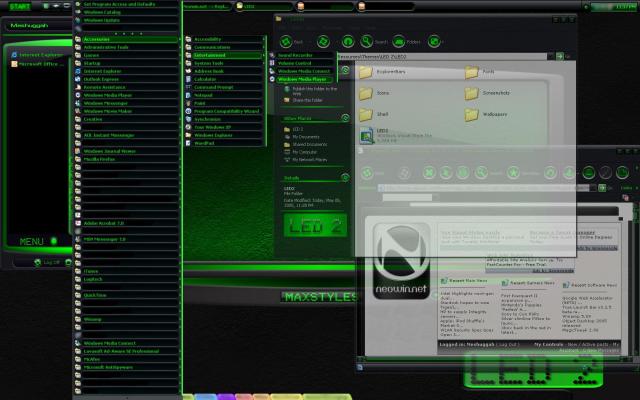
Task: Click the green Go arrow button
Action: (560, 56)
